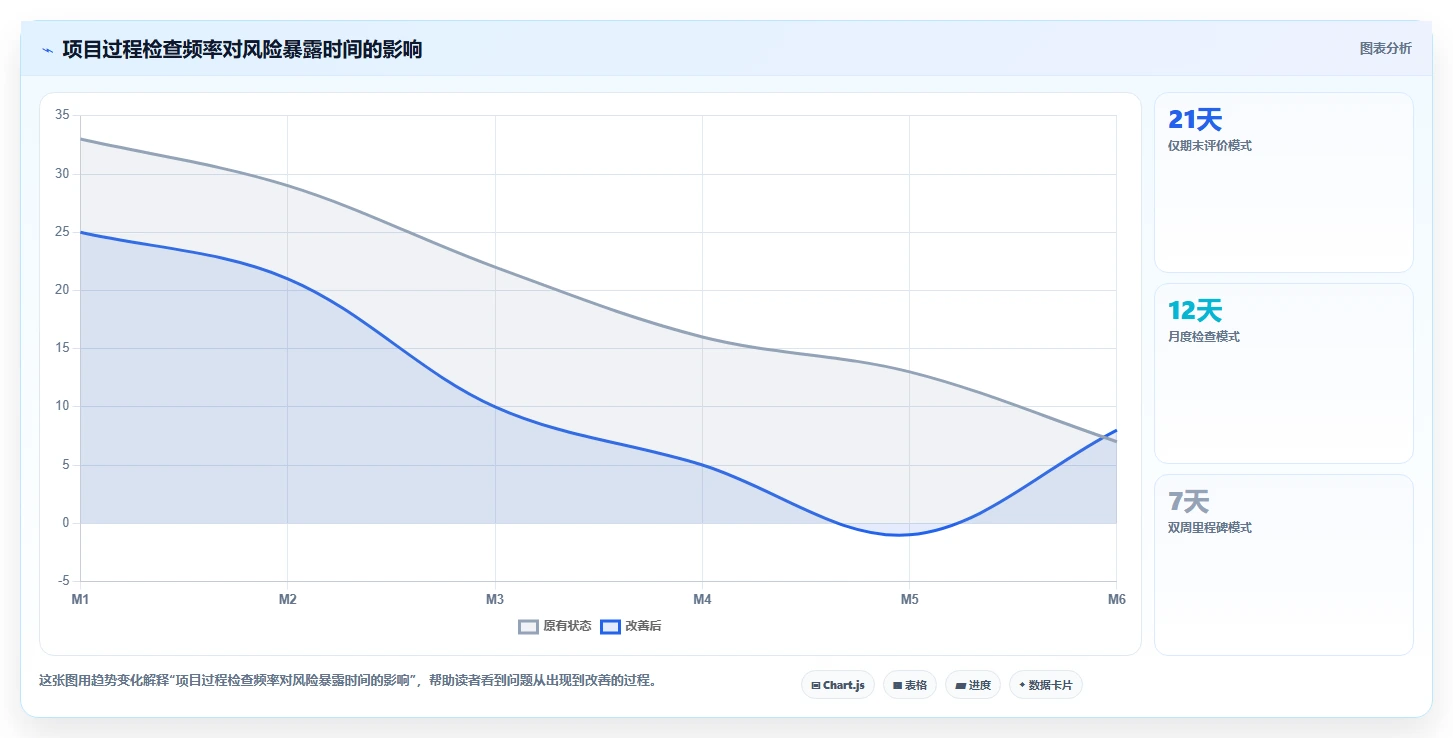Select the Chart.js tag
The image size is (1453, 738).
click(x=837, y=685)
